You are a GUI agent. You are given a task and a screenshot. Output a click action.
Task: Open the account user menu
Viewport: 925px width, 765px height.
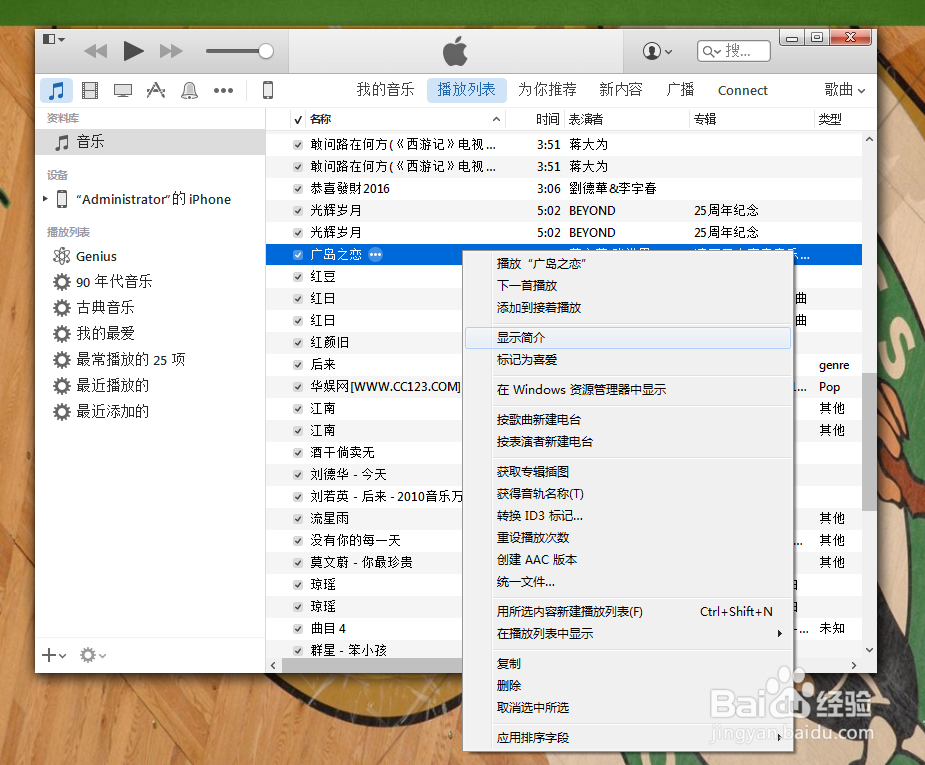[x=657, y=51]
